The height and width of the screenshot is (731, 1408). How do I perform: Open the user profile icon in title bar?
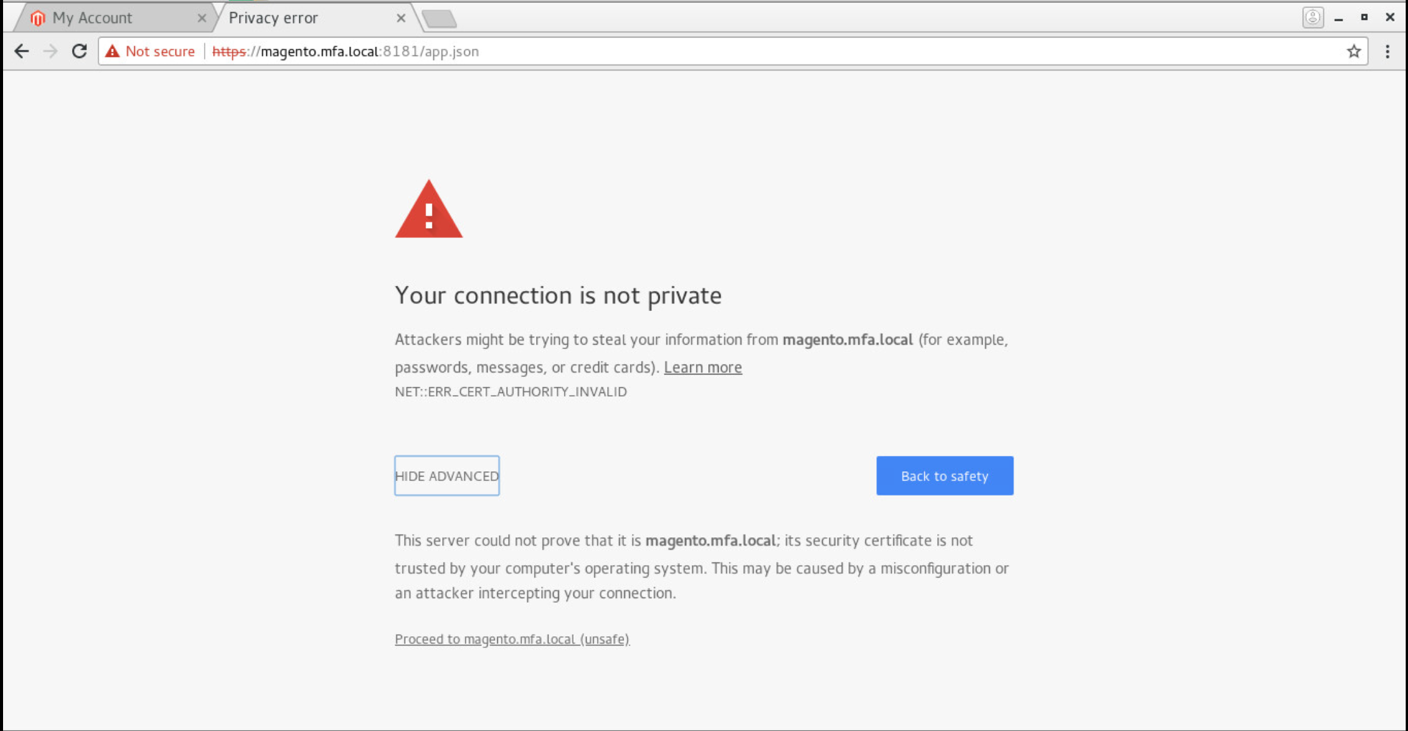coord(1313,17)
